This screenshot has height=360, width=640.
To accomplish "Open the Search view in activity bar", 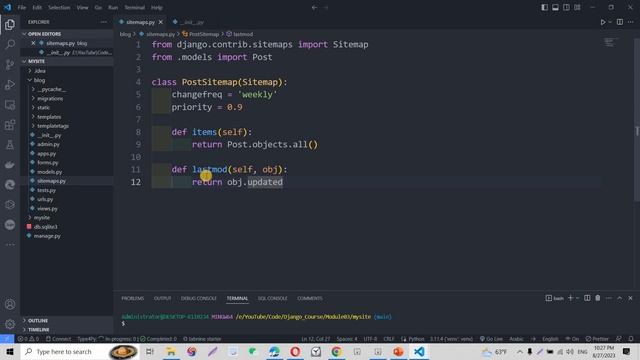I will click(x=10, y=44).
